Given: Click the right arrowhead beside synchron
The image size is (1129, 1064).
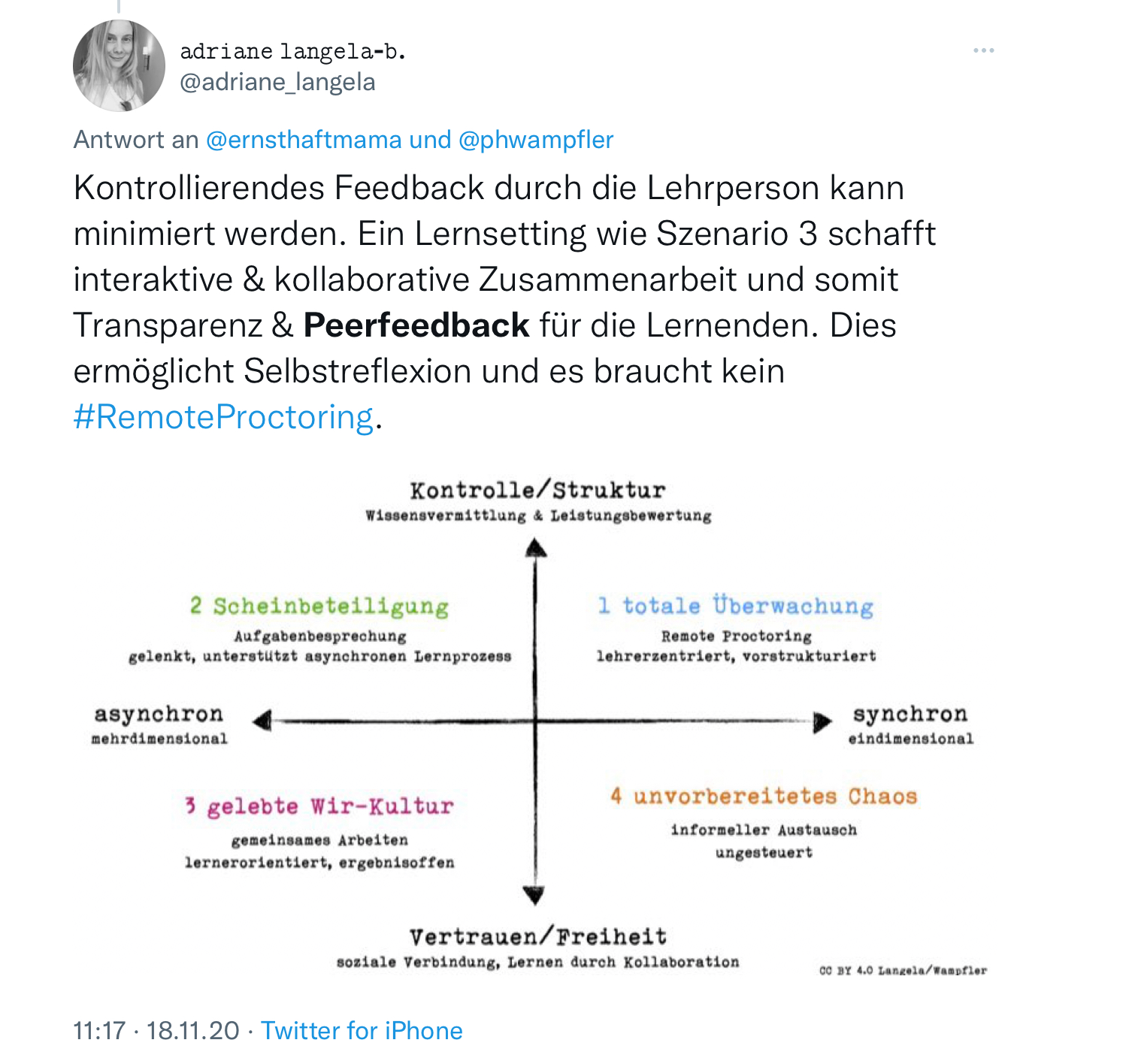Looking at the screenshot, I should 822,721.
